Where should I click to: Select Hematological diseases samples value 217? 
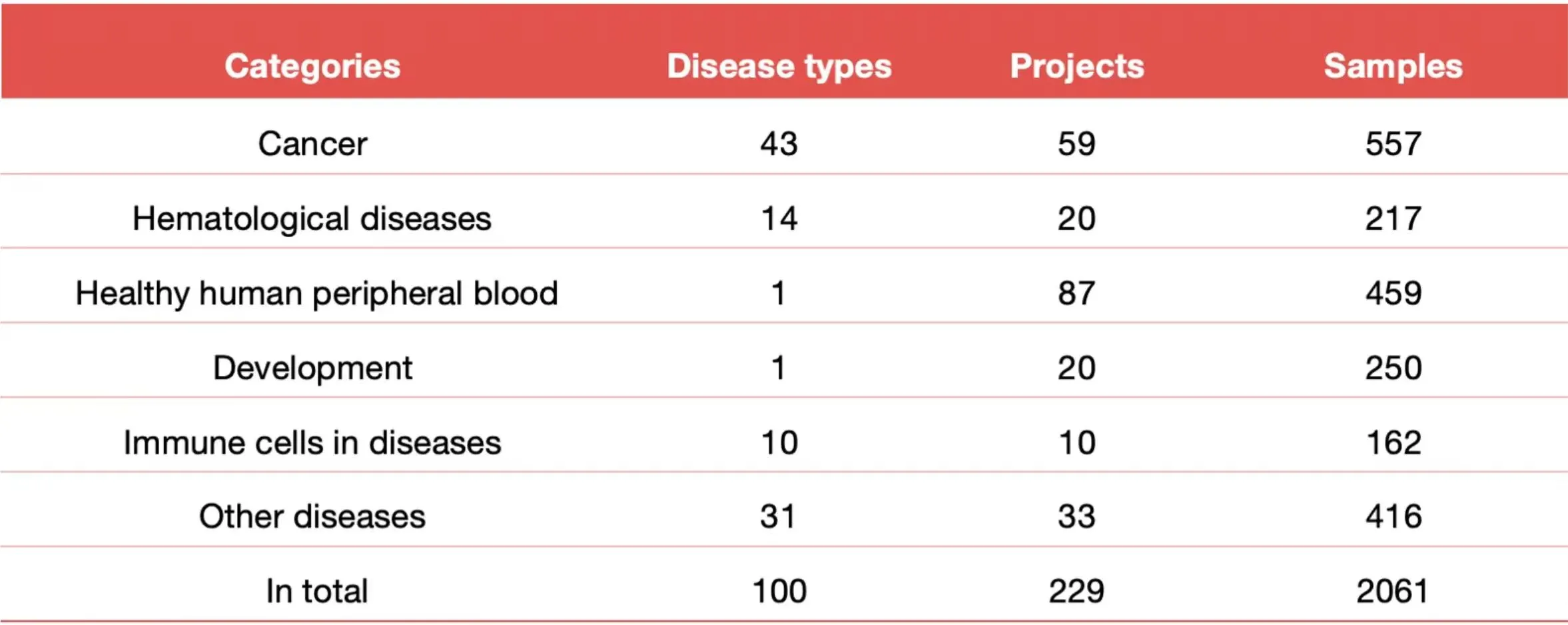click(x=1393, y=219)
